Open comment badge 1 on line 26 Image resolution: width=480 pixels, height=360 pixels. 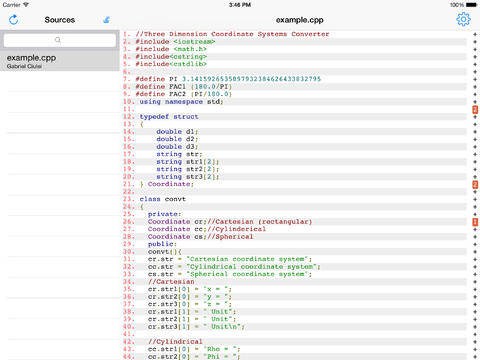pyautogui.click(x=475, y=222)
